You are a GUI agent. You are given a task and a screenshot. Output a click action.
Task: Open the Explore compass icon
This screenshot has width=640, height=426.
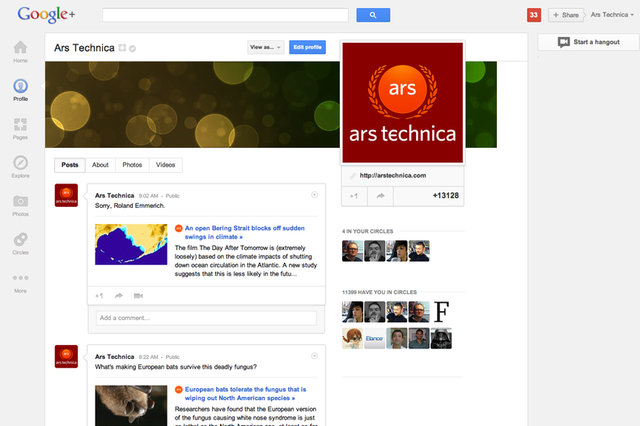[20, 163]
